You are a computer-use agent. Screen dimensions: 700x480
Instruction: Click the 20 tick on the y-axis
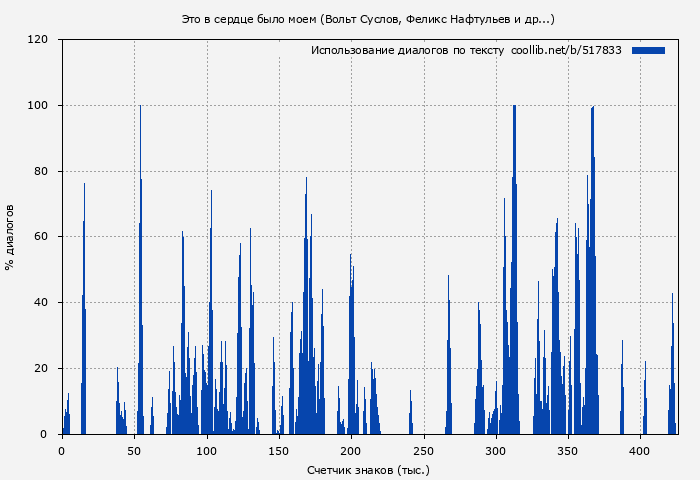[x=41, y=368]
